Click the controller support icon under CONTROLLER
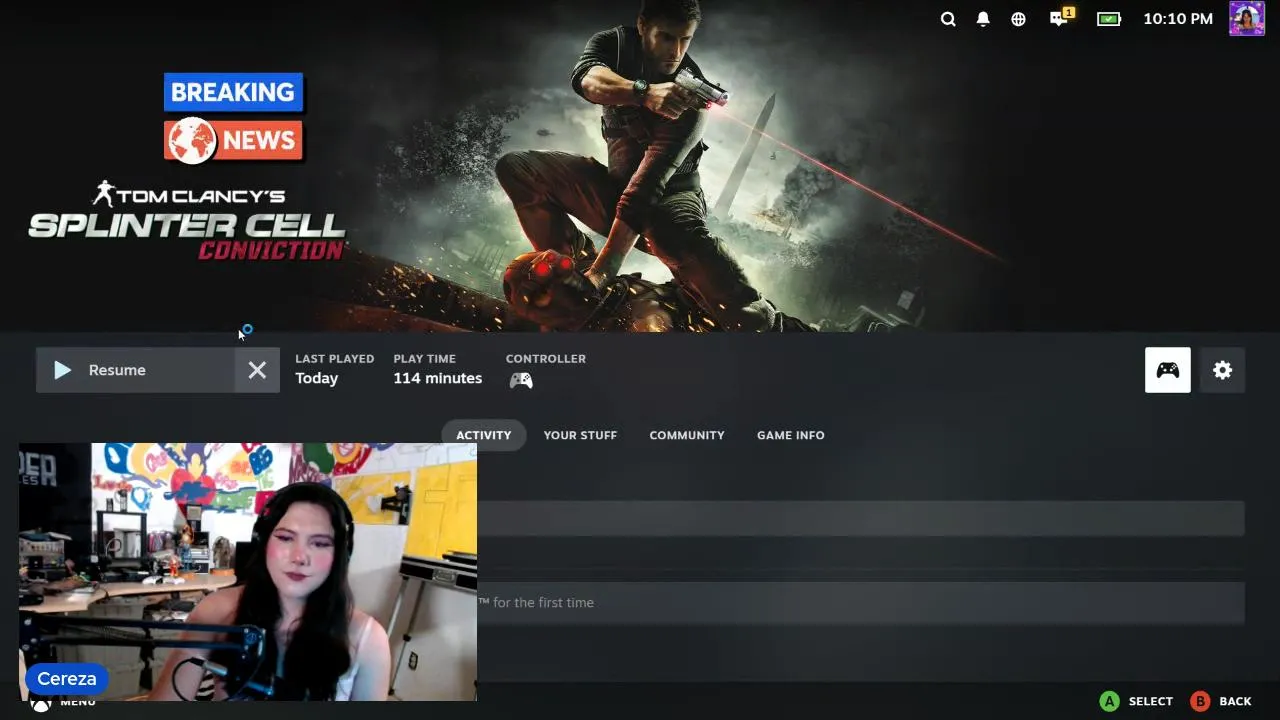 521,380
